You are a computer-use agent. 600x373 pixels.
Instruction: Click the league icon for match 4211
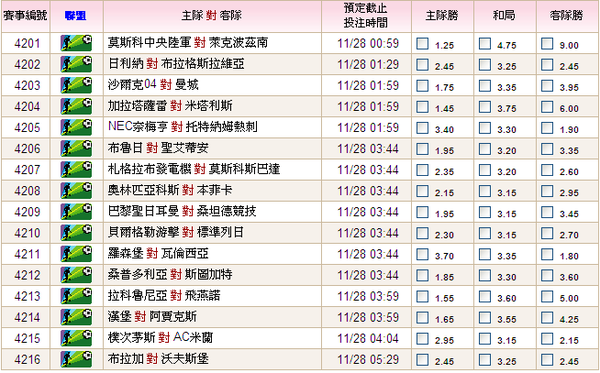click(x=76, y=254)
